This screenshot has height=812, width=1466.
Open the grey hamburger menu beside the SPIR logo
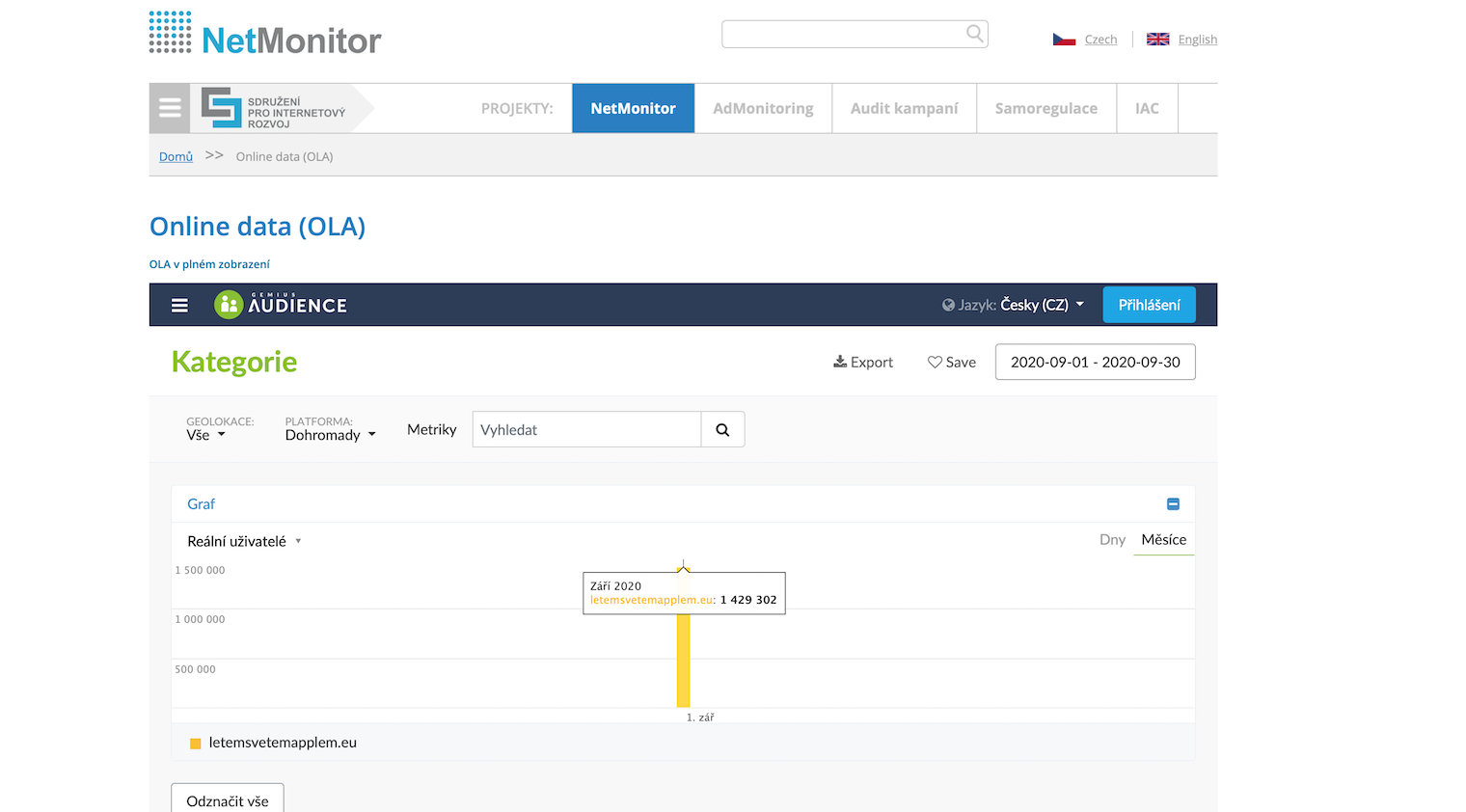click(170, 108)
